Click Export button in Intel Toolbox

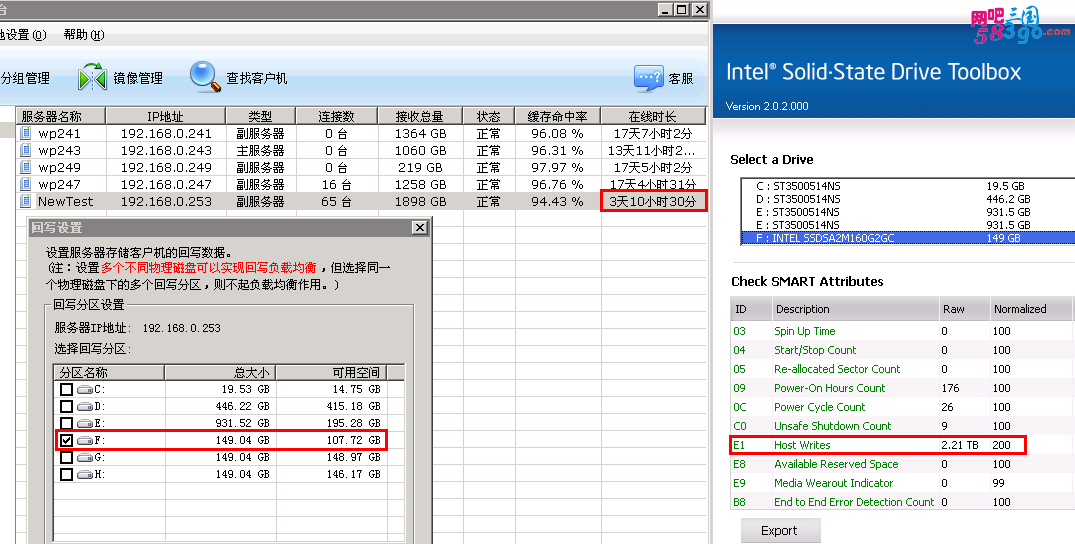(x=780, y=530)
